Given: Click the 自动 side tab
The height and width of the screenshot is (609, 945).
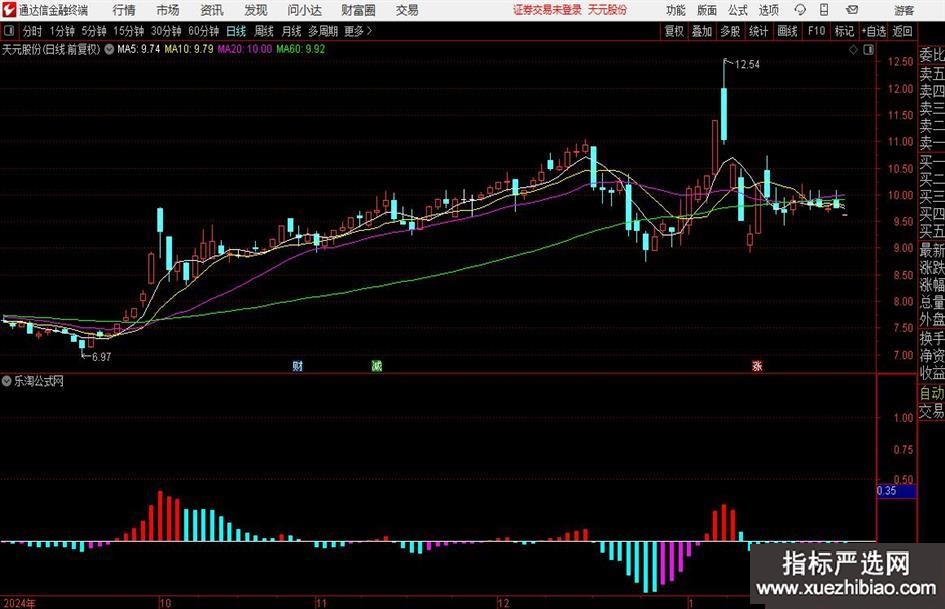Looking at the screenshot, I should [932, 393].
